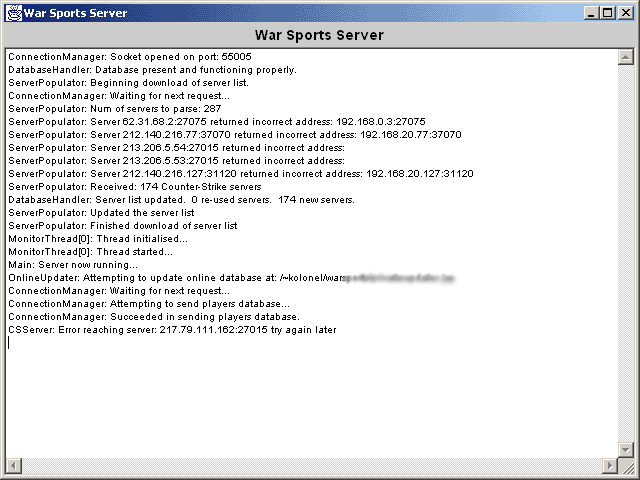Screen dimensions: 640x480
Task: Click the vertical scrollbar down arrow
Action: pos(625,450)
